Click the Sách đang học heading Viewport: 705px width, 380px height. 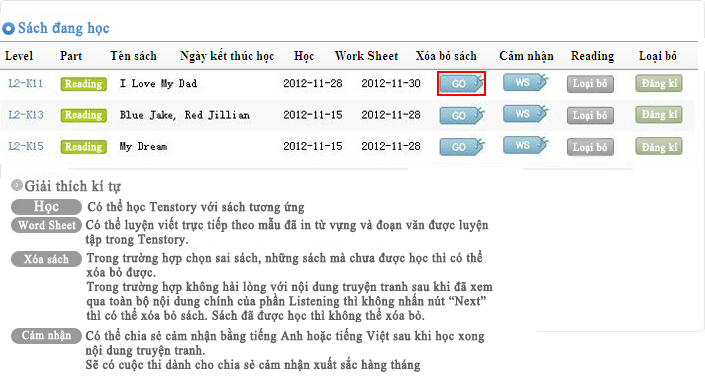(63, 28)
